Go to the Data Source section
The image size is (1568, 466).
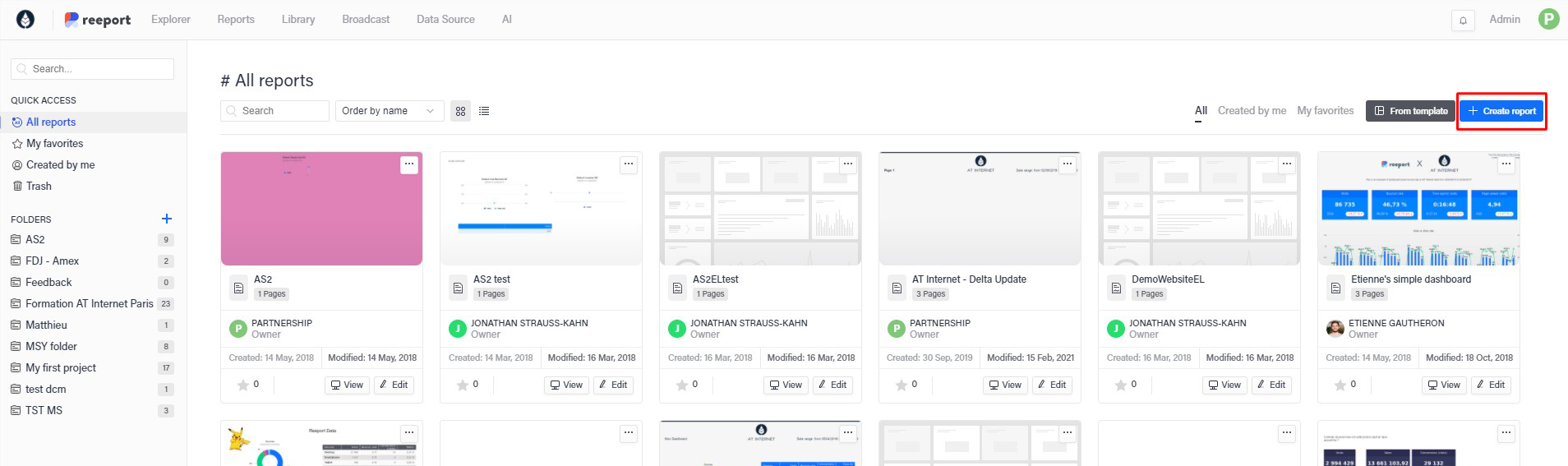tap(445, 20)
